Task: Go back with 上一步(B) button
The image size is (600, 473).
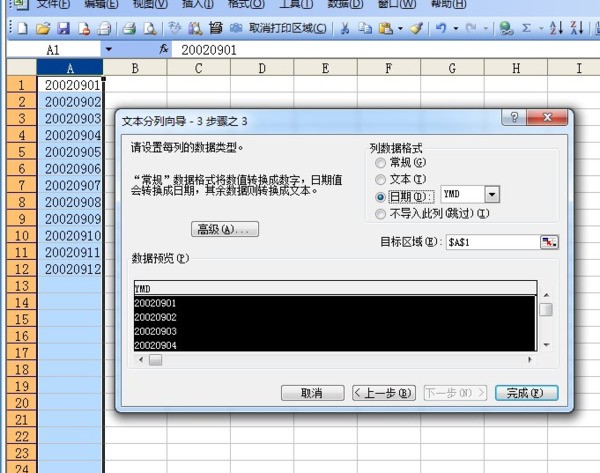Action: [x=383, y=393]
